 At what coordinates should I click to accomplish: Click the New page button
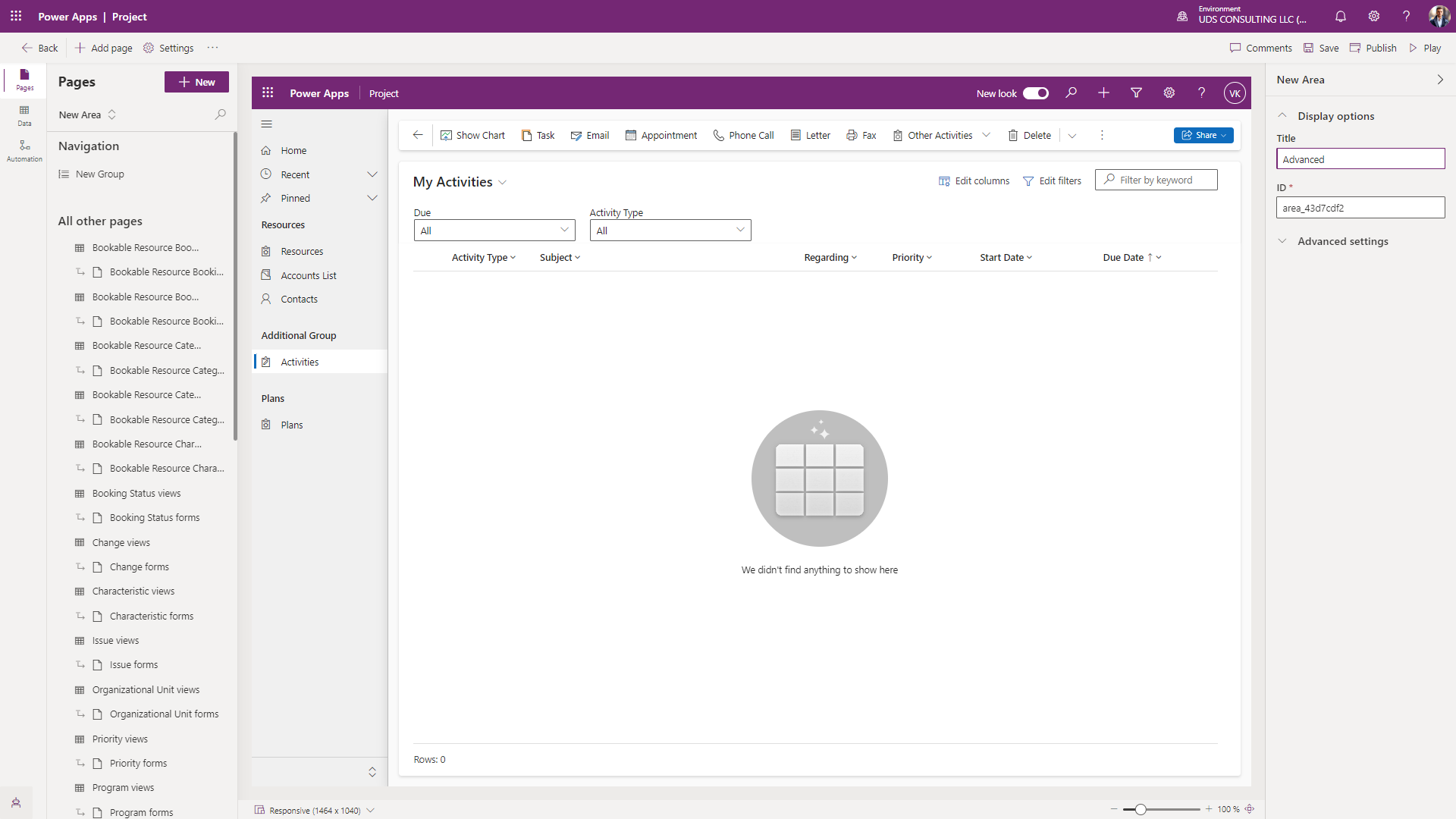point(196,82)
